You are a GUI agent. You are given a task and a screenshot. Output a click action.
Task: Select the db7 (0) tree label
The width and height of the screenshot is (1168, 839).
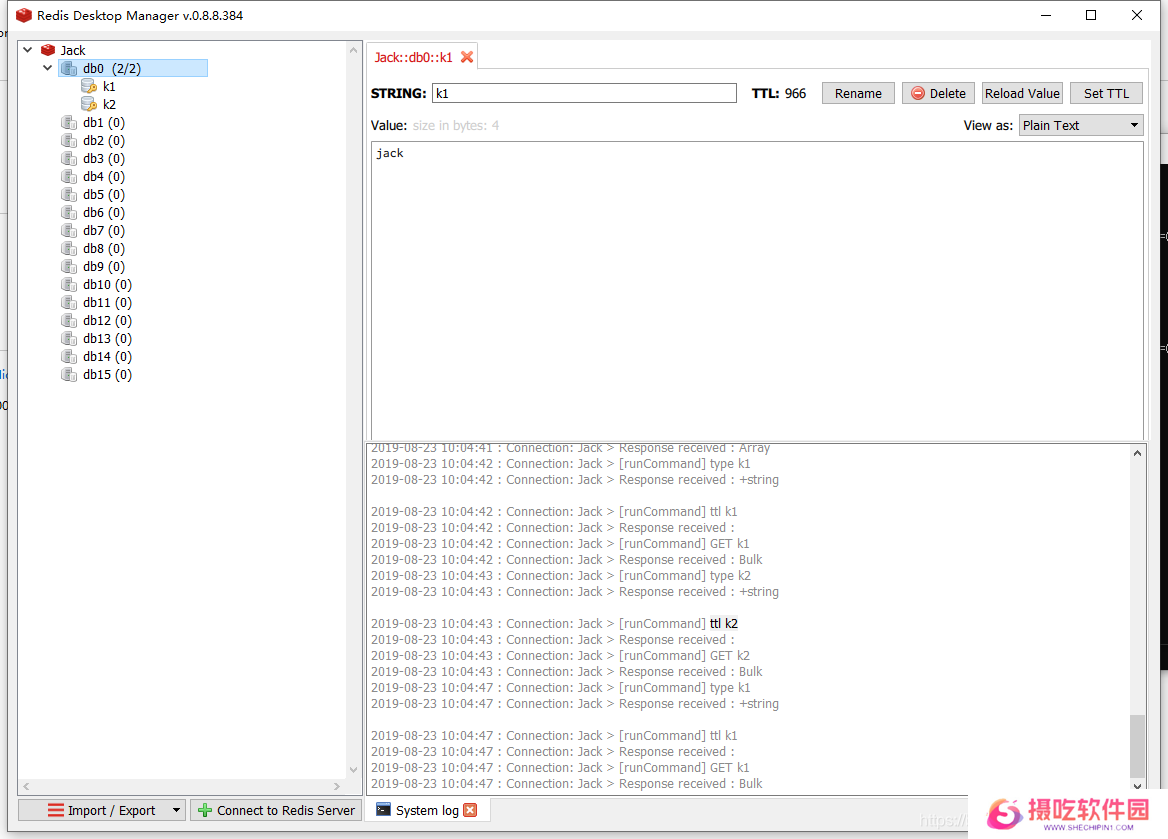click(x=104, y=230)
